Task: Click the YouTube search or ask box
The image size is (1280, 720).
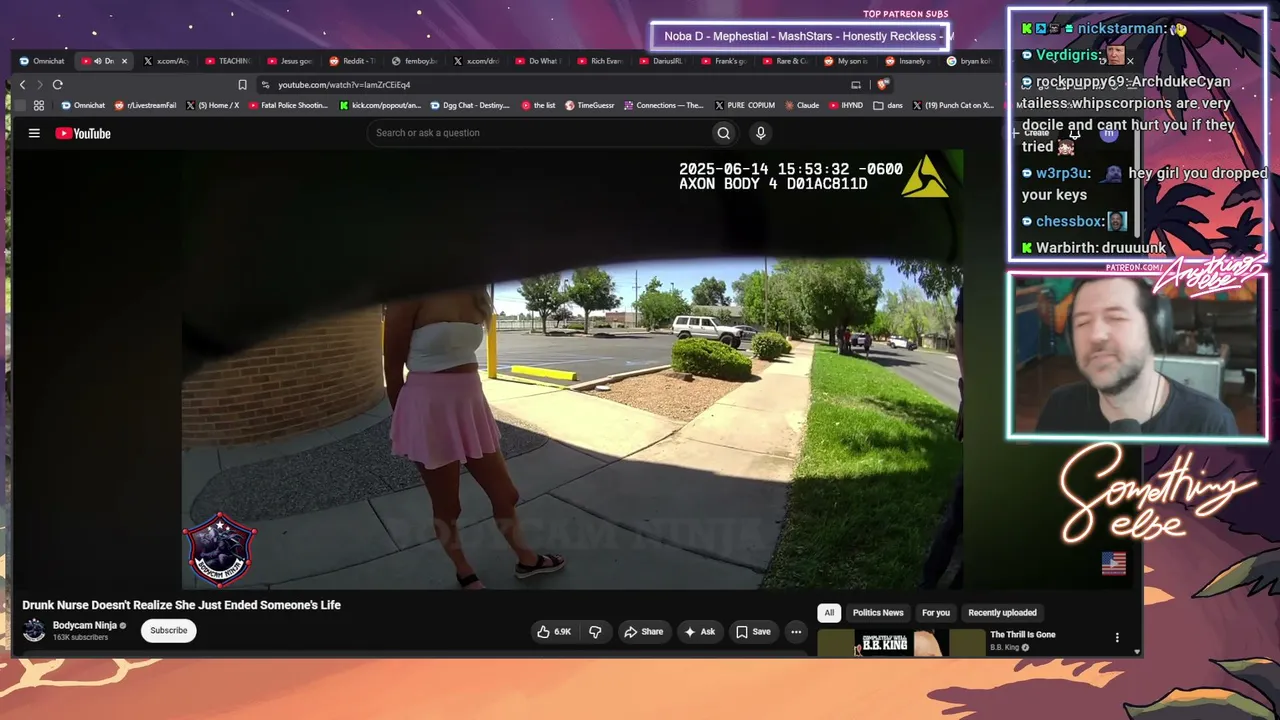Action: (x=540, y=133)
